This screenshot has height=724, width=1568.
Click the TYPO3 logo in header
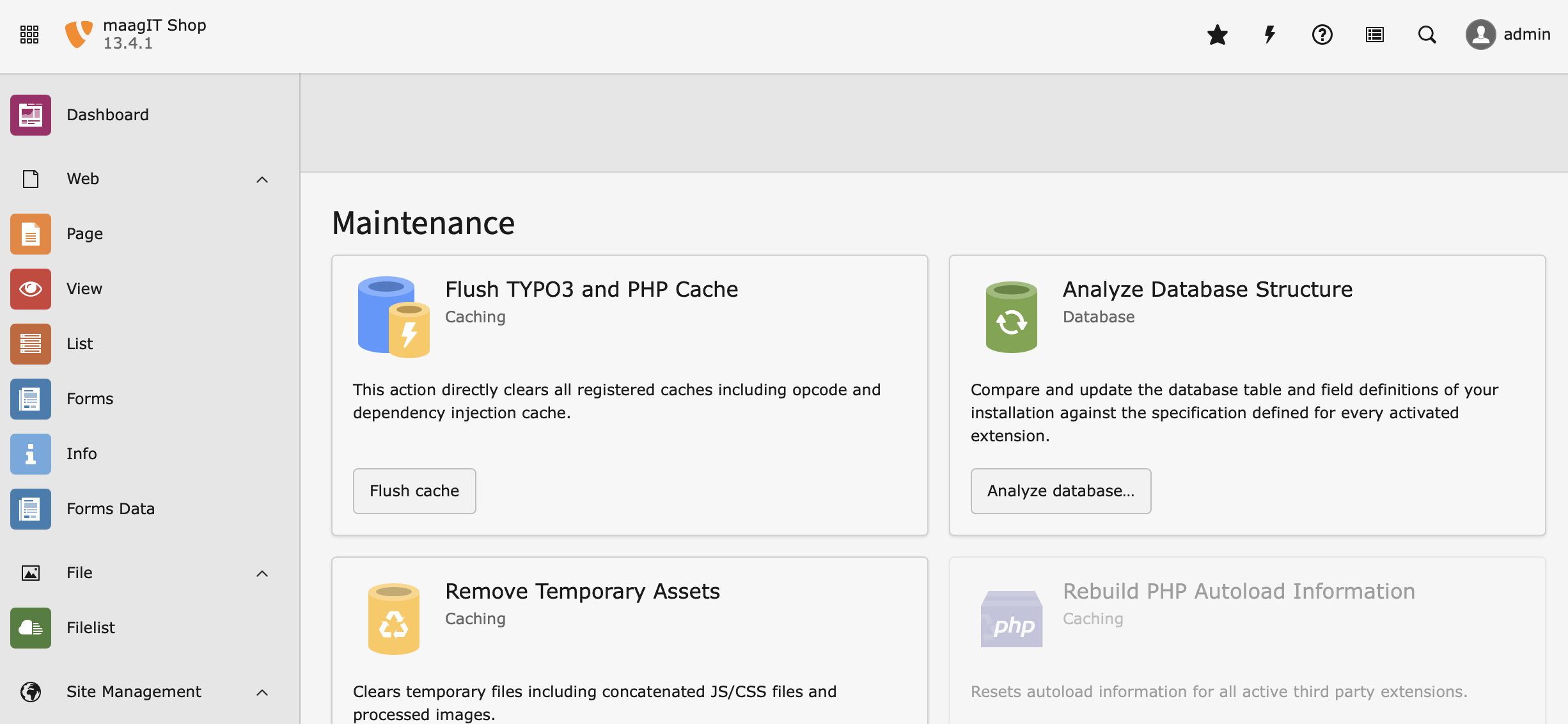click(x=79, y=35)
